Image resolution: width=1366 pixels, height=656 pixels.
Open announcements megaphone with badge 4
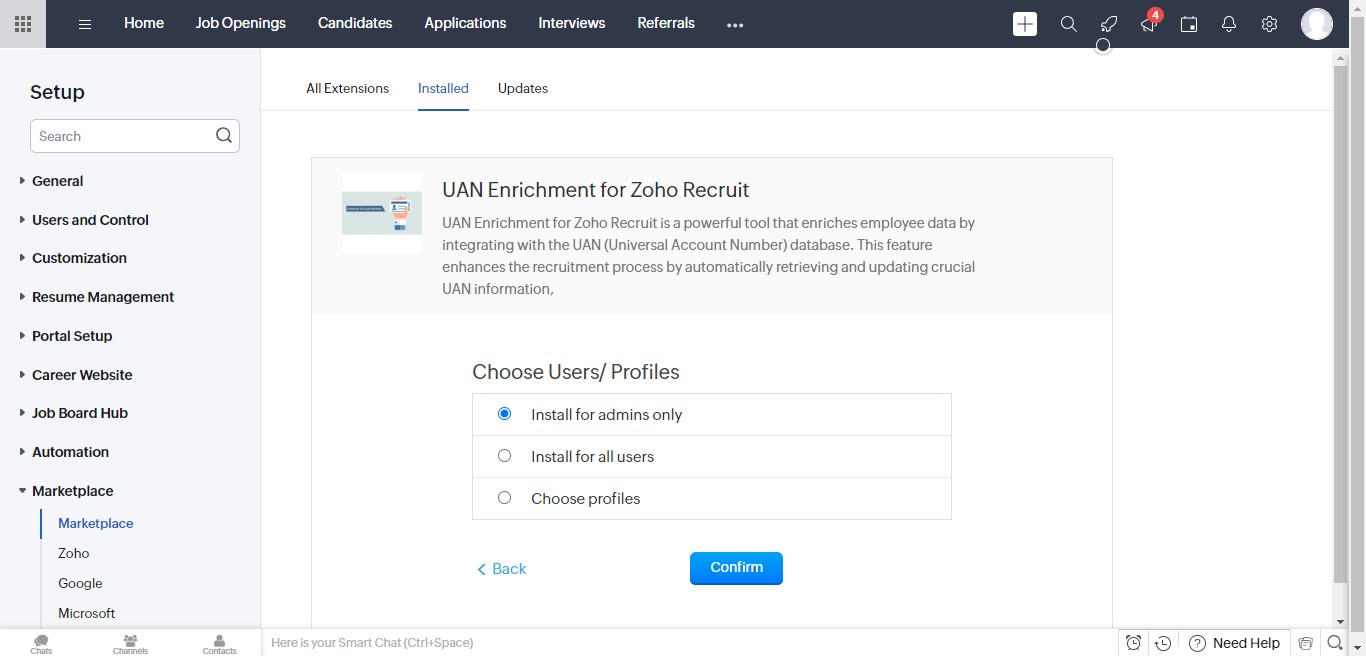[x=1149, y=24]
